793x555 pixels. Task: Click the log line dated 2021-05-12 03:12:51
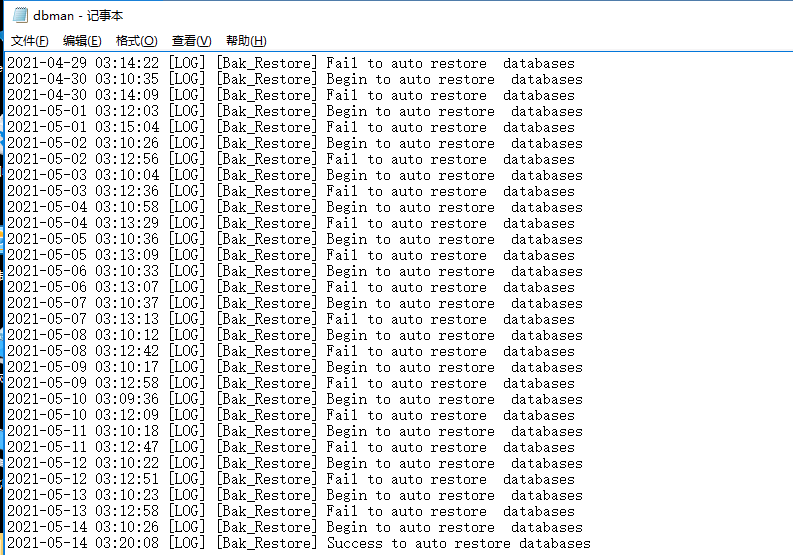291,479
